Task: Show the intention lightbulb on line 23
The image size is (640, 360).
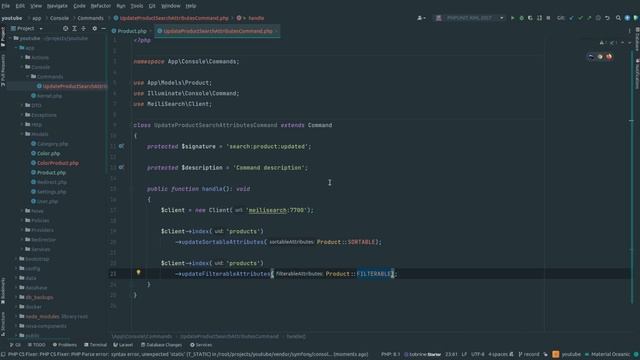Action: (x=138, y=273)
